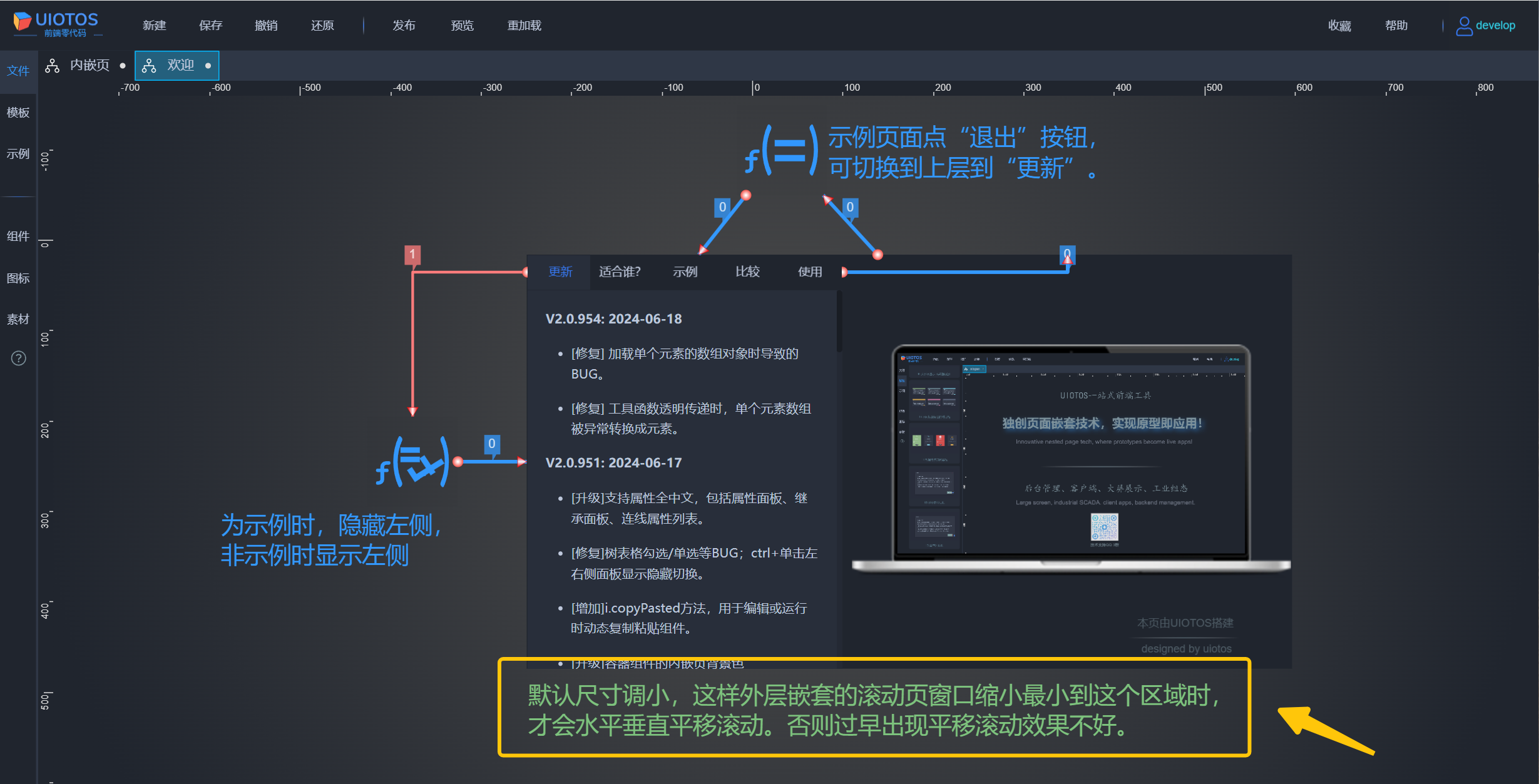Click the changelog panel vertical scrollbar
The height and width of the screenshot is (784, 1539).
pos(839,322)
